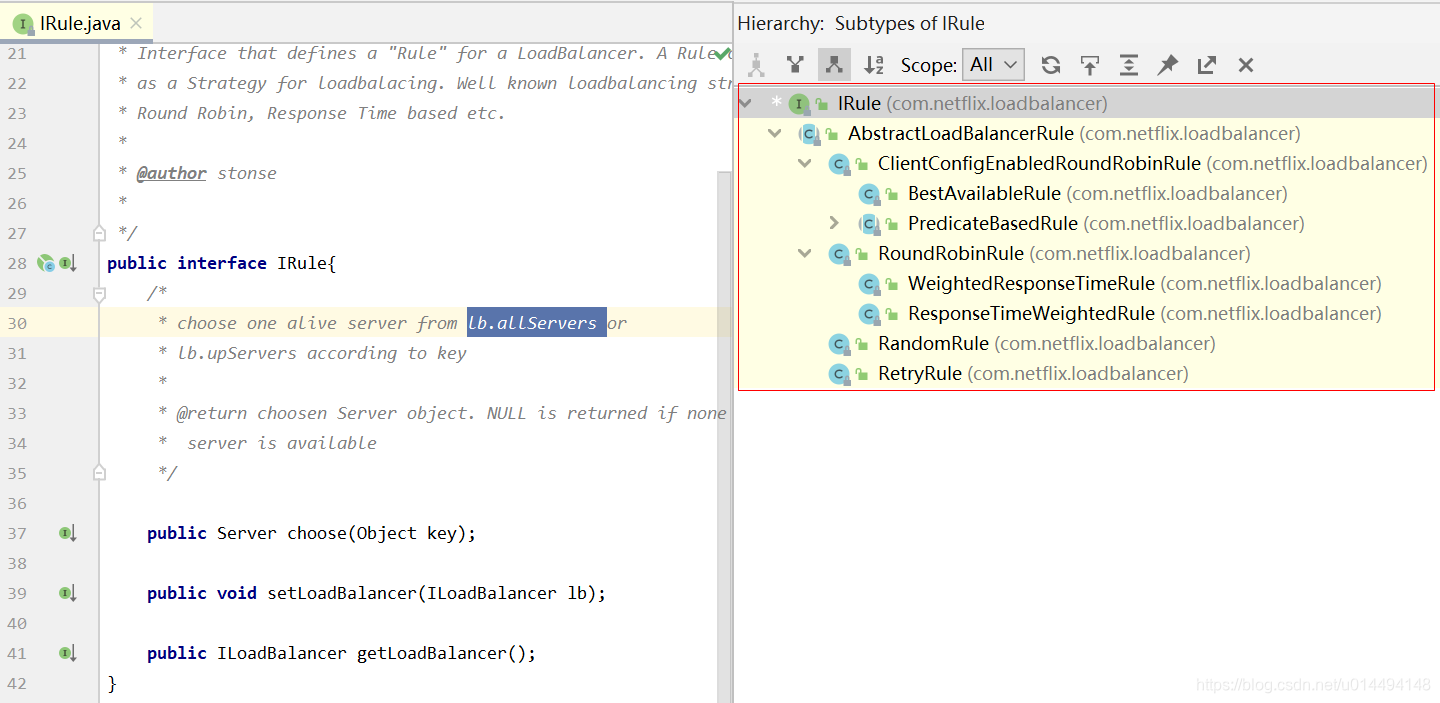Click the ResponseTimeWeightedRule class icon
1440x703 pixels.
click(x=869, y=313)
